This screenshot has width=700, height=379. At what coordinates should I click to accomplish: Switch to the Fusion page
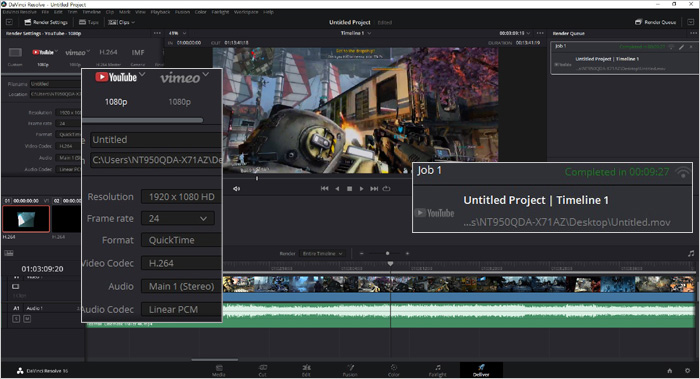(x=350, y=370)
